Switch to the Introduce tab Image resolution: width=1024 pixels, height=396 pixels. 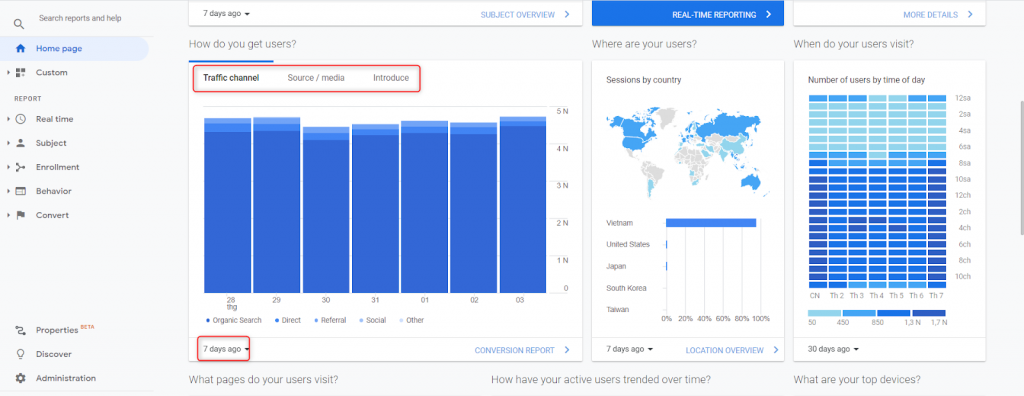[x=391, y=78]
